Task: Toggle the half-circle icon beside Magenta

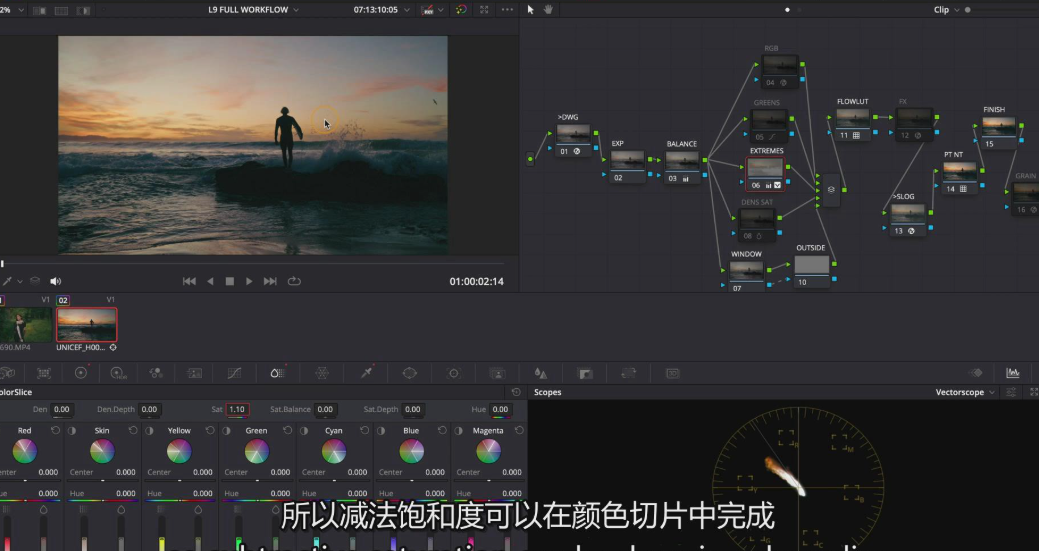Action: (x=459, y=430)
